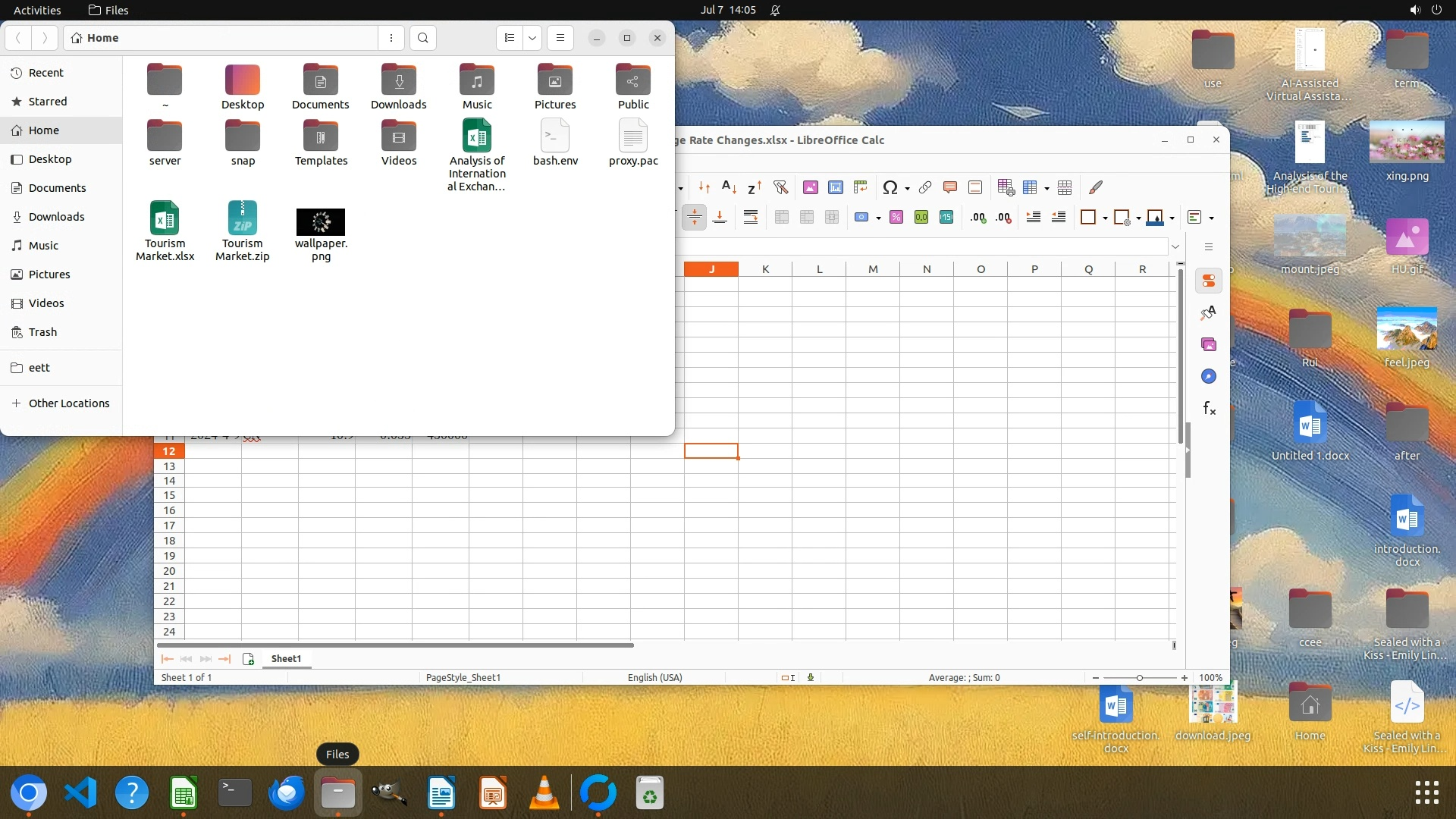Click the Insert Image icon
The image size is (1456, 819).
[810, 187]
